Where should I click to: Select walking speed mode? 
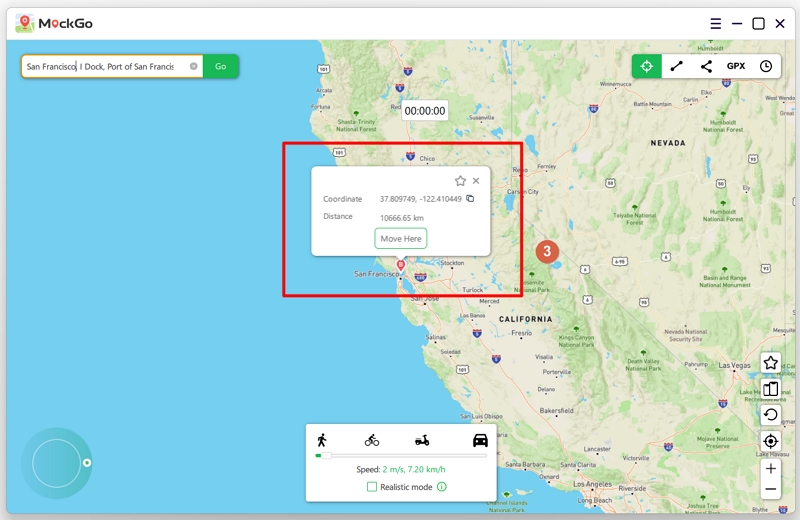tap(322, 440)
